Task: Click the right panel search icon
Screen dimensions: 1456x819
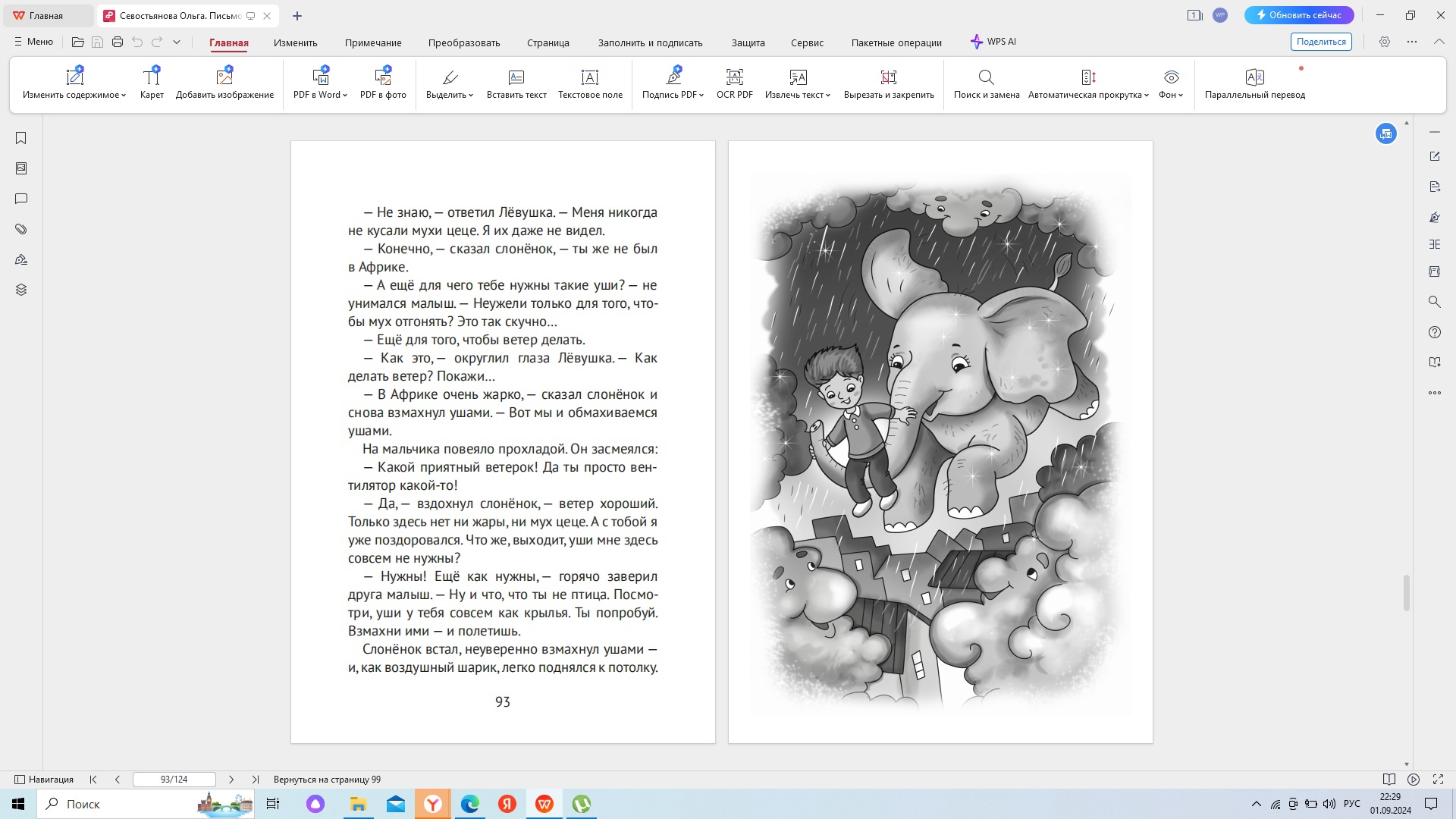Action: click(1435, 302)
